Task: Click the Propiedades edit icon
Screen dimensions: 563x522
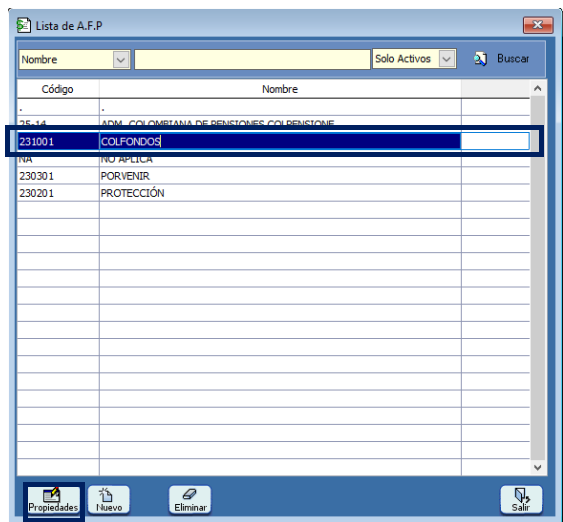Action: 51,494
